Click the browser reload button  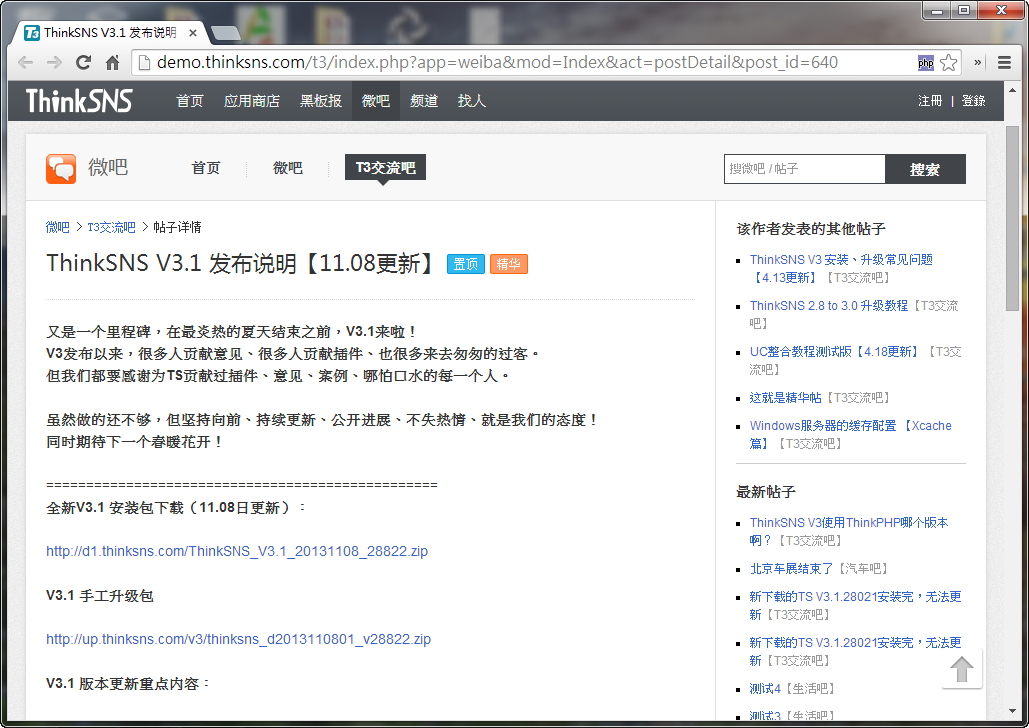click(84, 63)
